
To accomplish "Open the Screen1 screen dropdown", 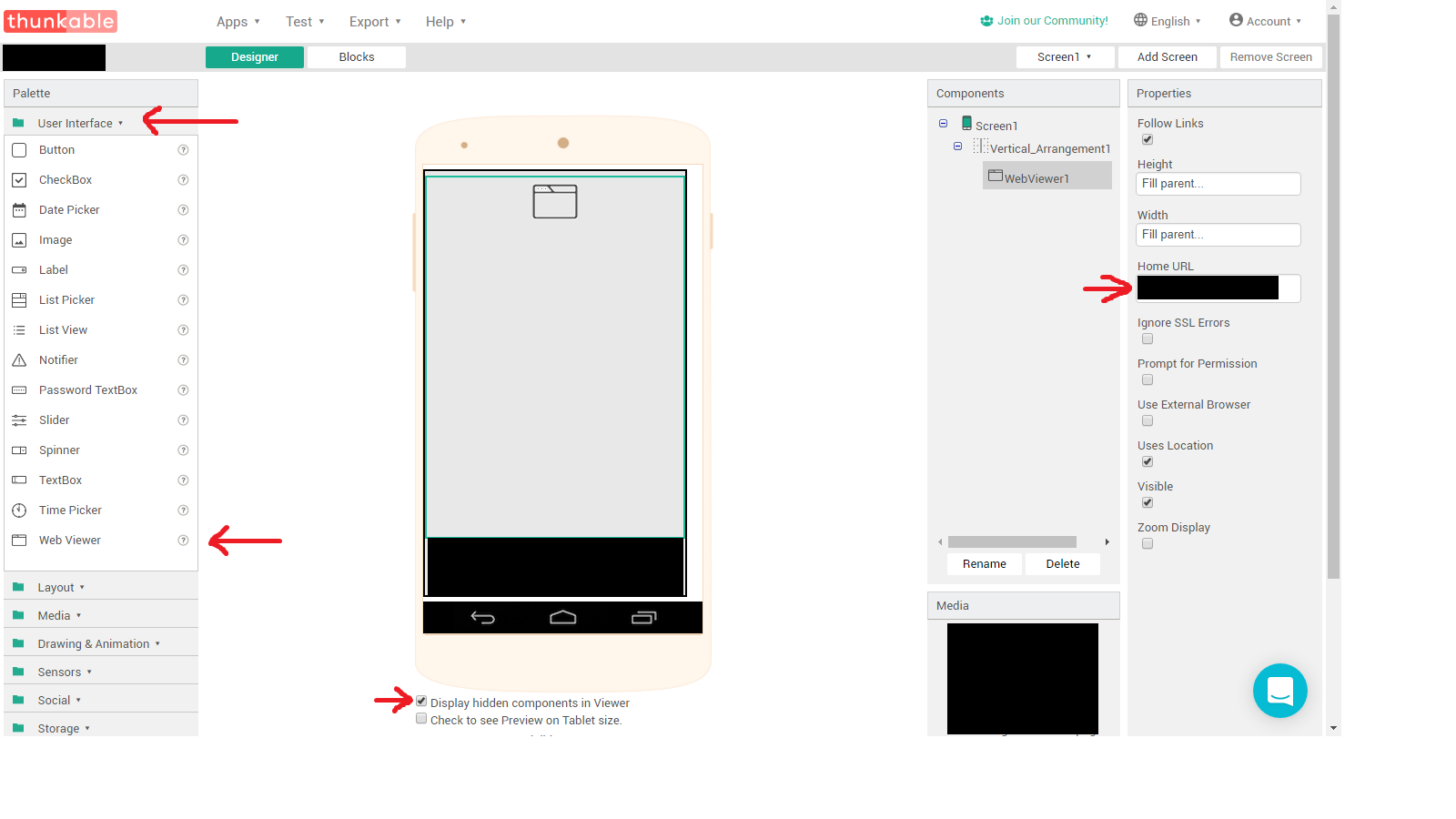I will pyautogui.click(x=1065, y=57).
